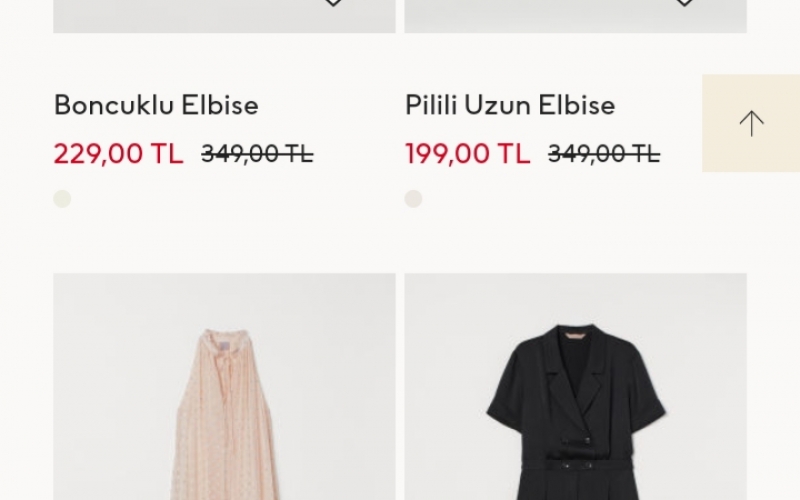This screenshot has height=500, width=800.
Task: Click the 229,00 TL sale price
Action: (118, 153)
